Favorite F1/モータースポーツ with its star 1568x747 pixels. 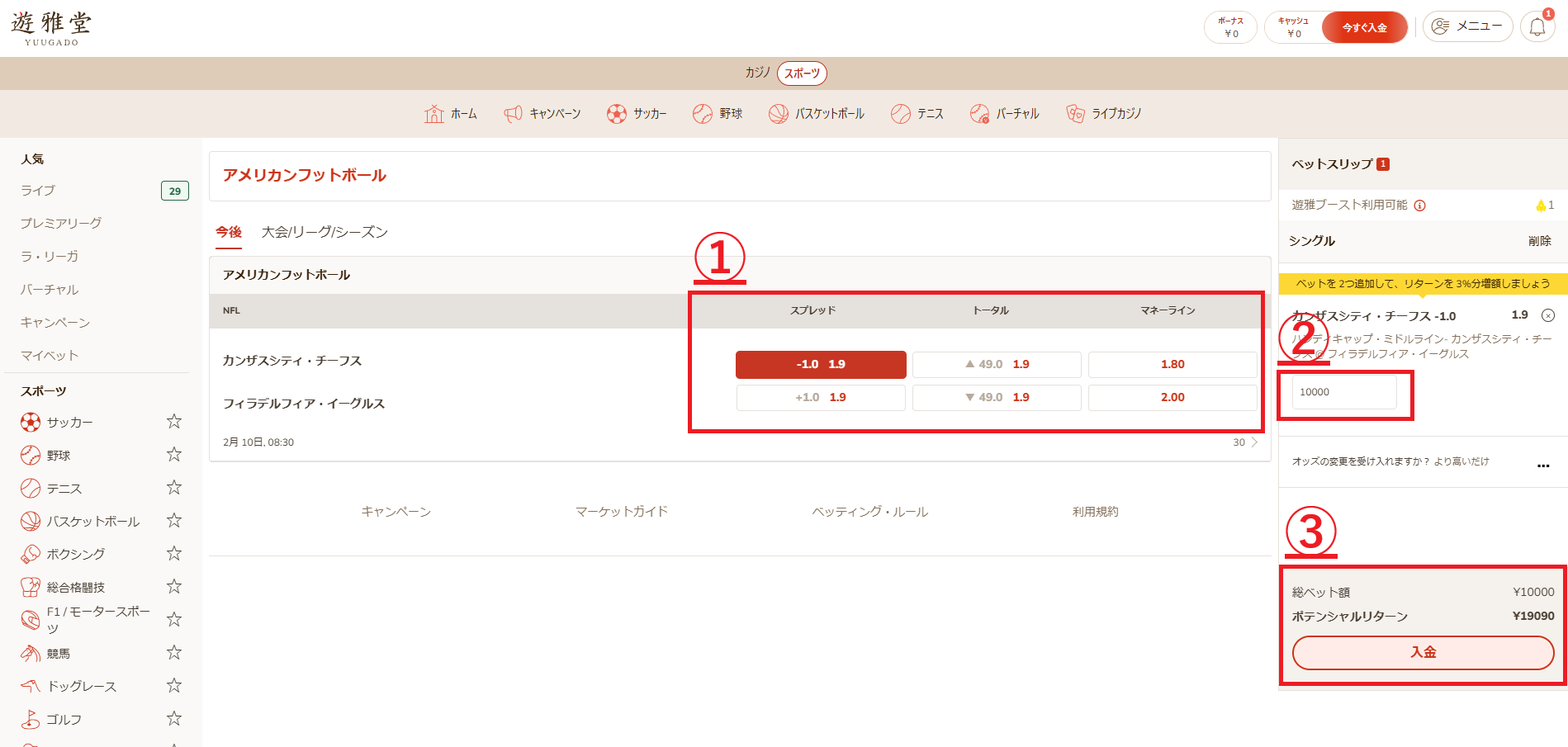point(174,620)
